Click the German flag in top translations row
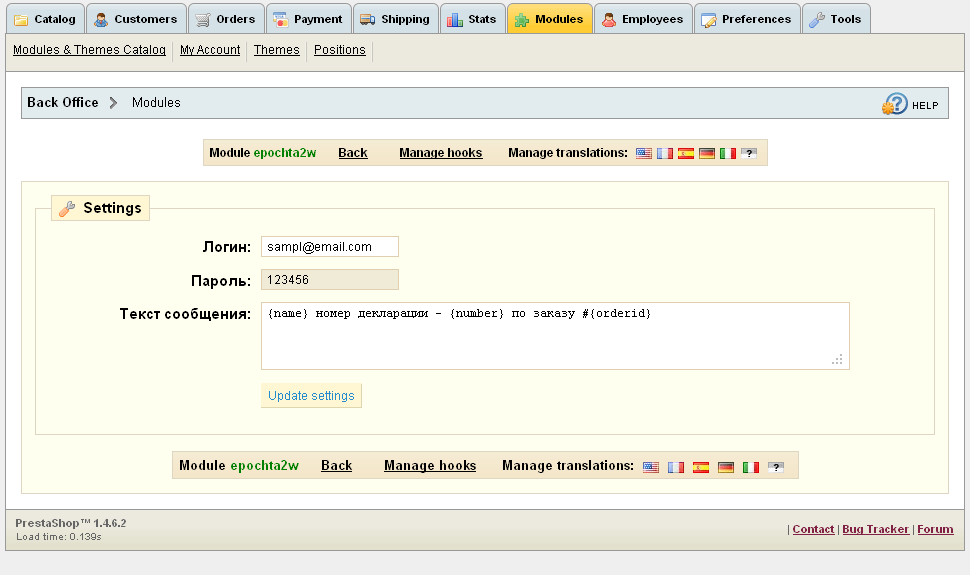Viewport: 970px width, 575px height. click(x=707, y=154)
